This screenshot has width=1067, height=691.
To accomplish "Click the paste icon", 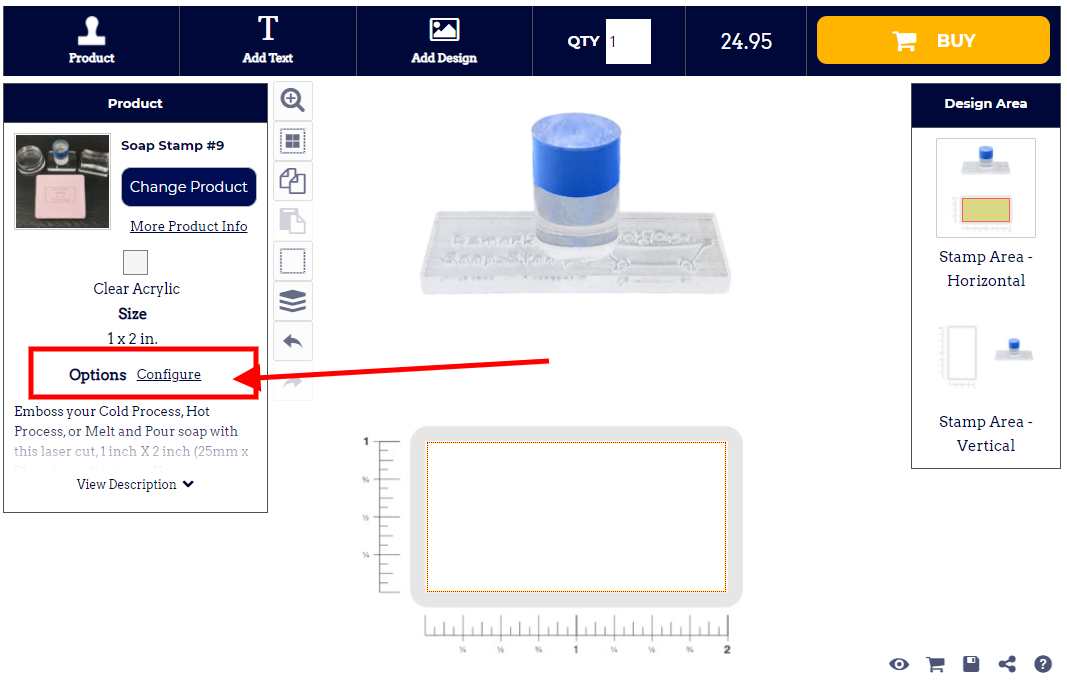I will coord(293,221).
